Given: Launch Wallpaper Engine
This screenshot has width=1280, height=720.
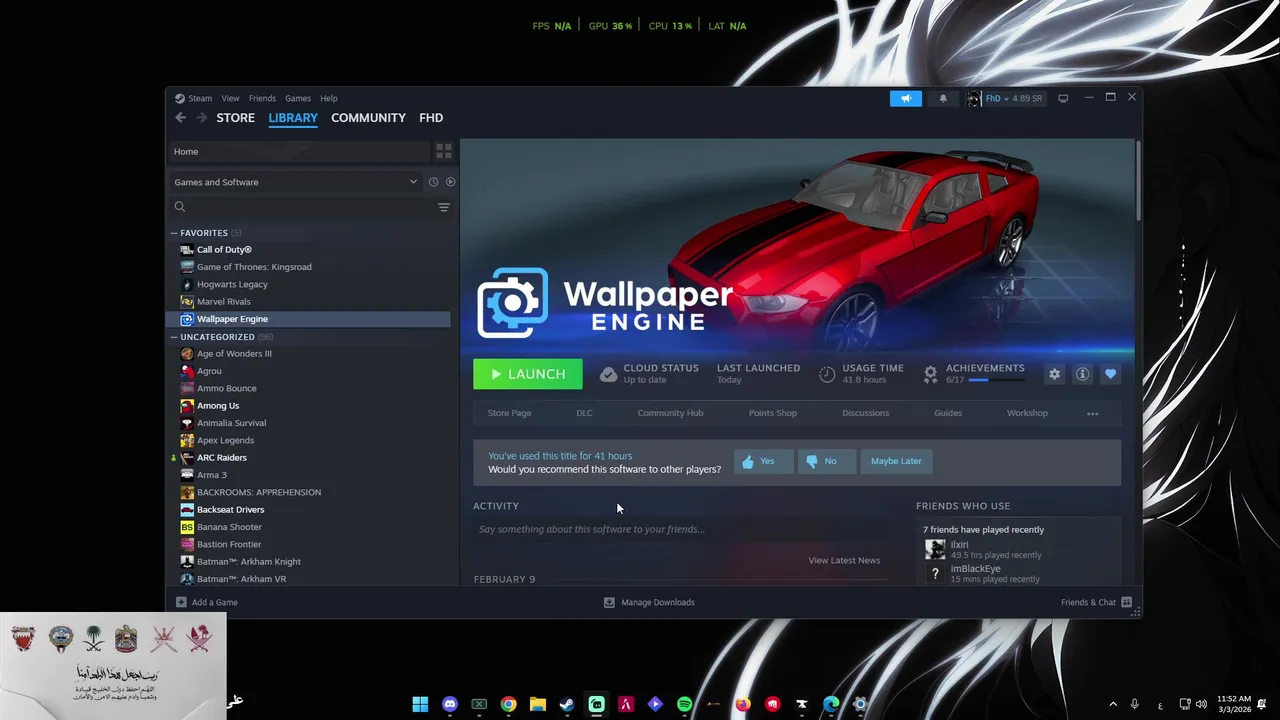Looking at the screenshot, I should [528, 374].
